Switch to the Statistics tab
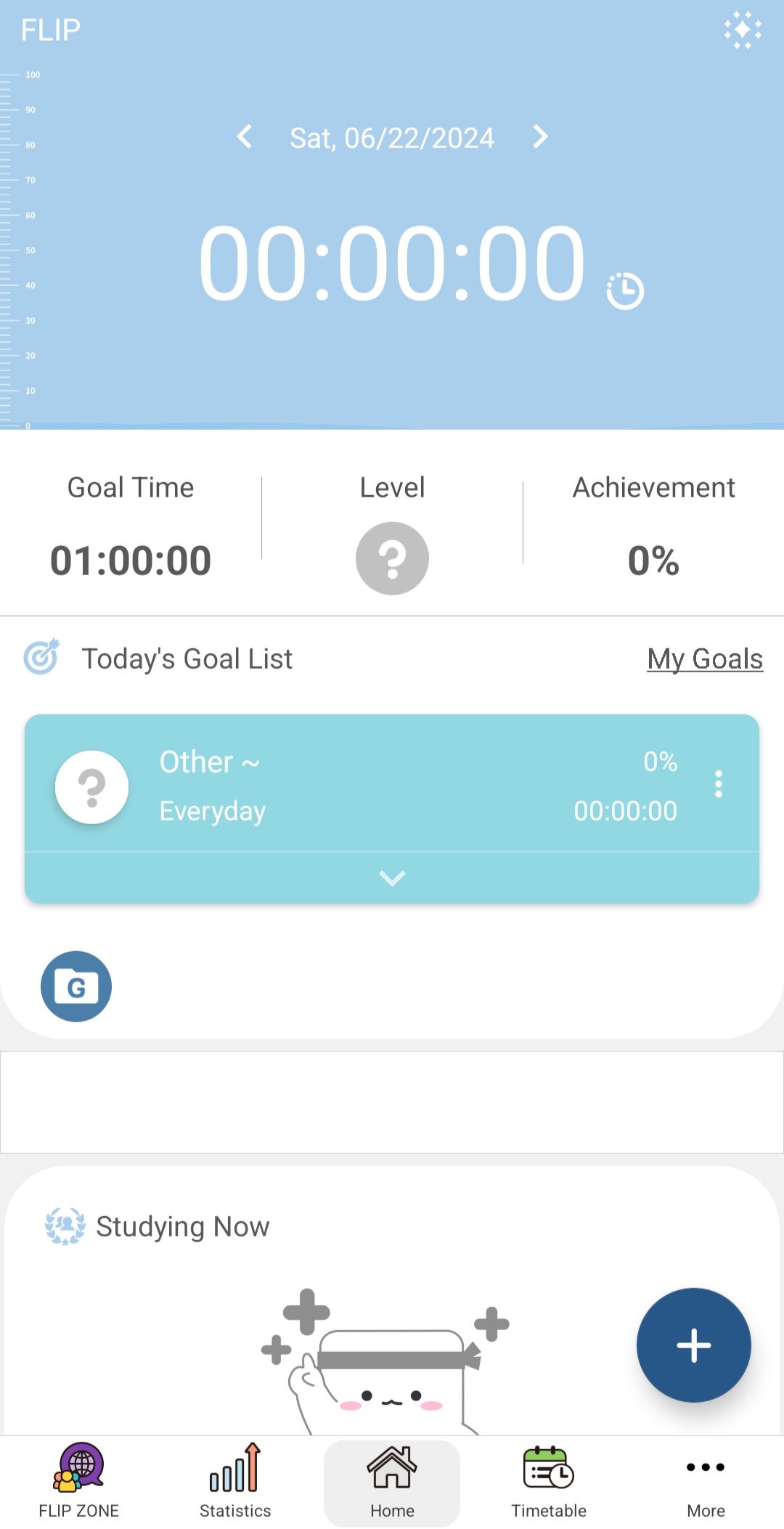Image resolution: width=784 pixels, height=1529 pixels. tap(235, 1481)
